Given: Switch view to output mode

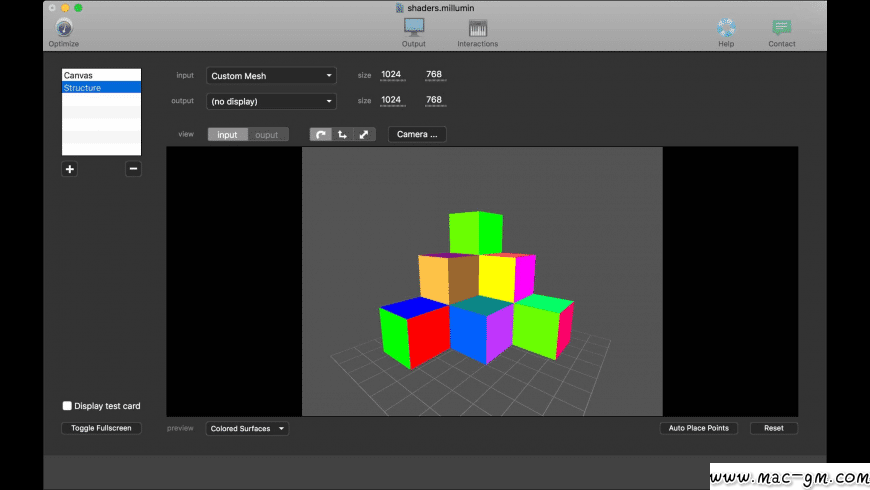Looking at the screenshot, I should [267, 134].
